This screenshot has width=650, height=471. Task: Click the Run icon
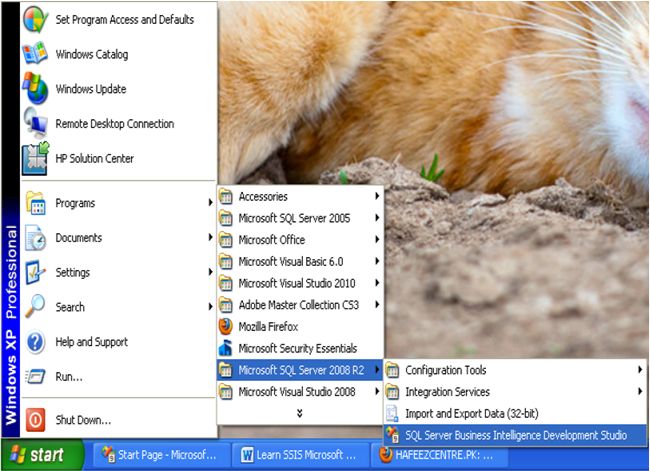(x=36, y=376)
